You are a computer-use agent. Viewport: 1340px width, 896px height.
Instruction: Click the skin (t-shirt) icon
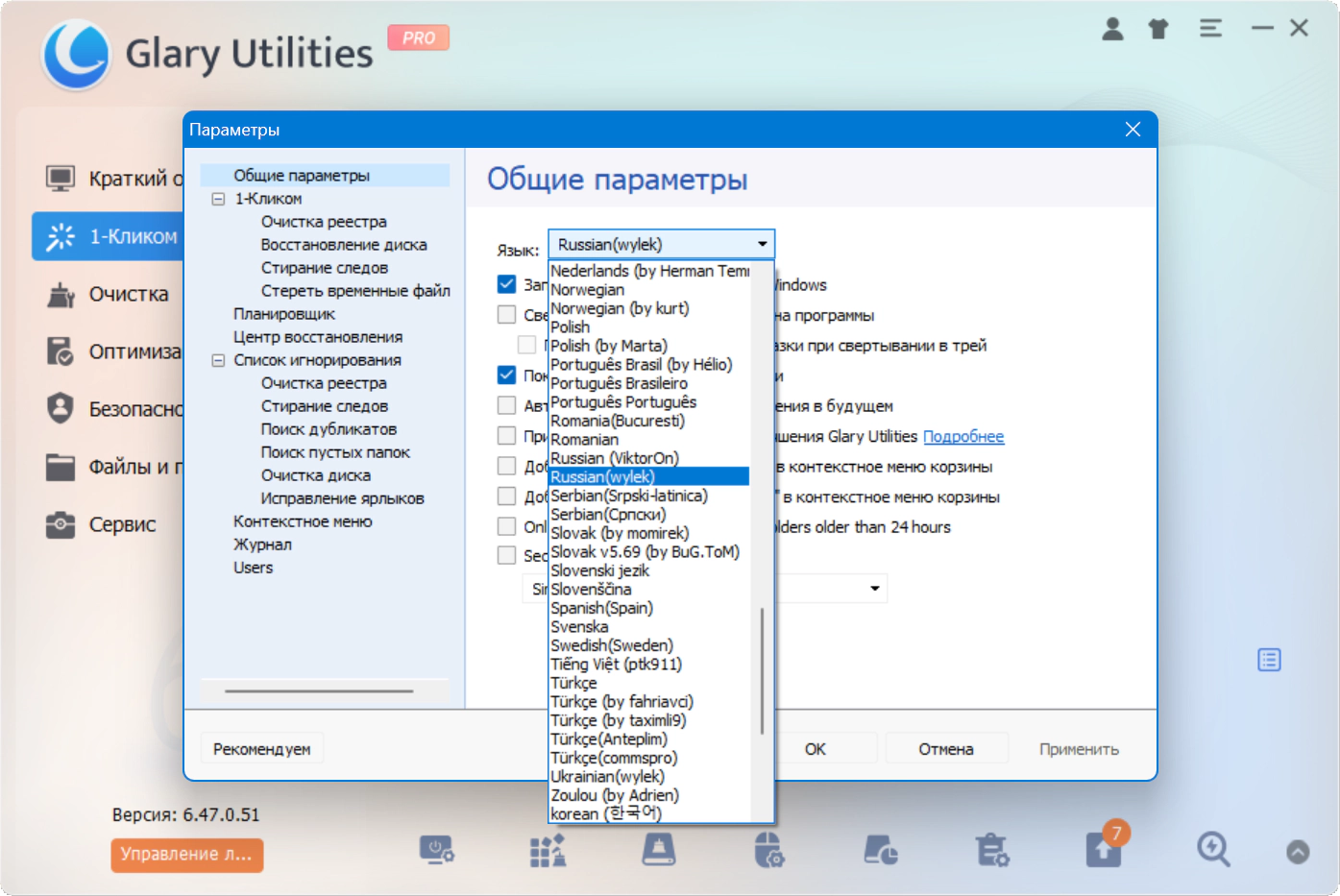[x=1158, y=29]
